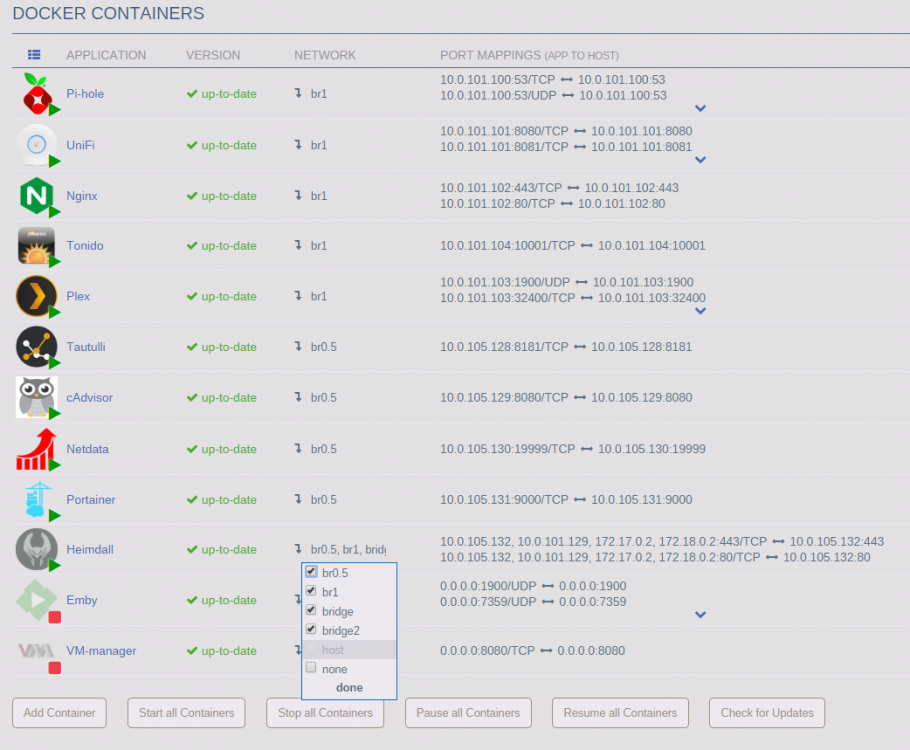Click the NETWORK column header

[x=325, y=55]
